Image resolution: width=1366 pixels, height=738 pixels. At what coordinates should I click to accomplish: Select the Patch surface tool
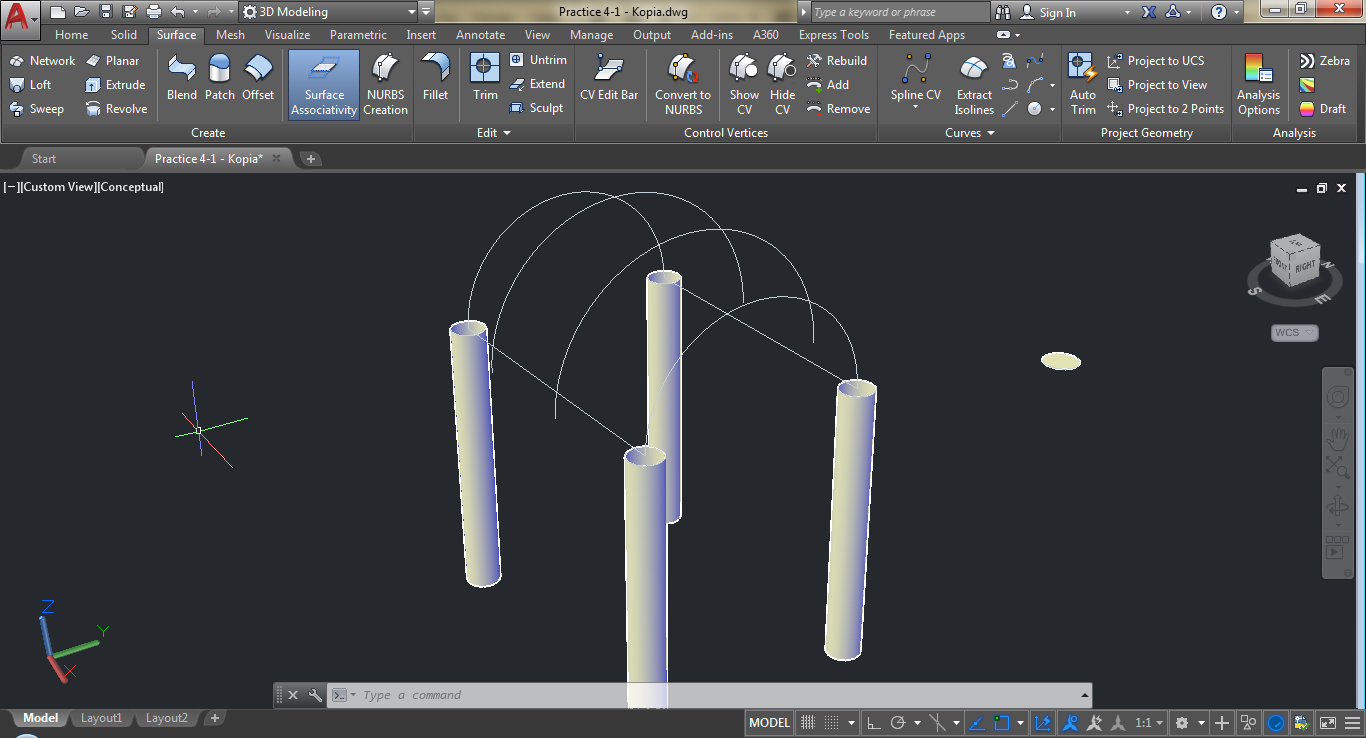219,77
